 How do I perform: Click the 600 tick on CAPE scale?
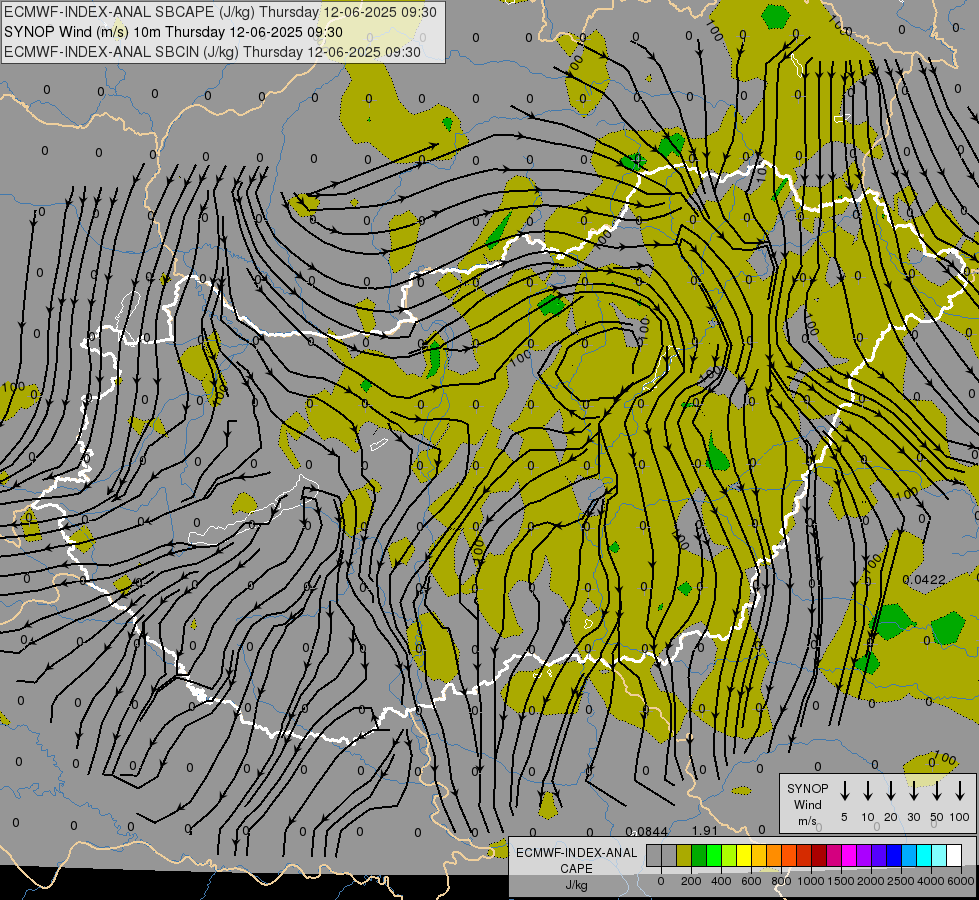point(751,881)
